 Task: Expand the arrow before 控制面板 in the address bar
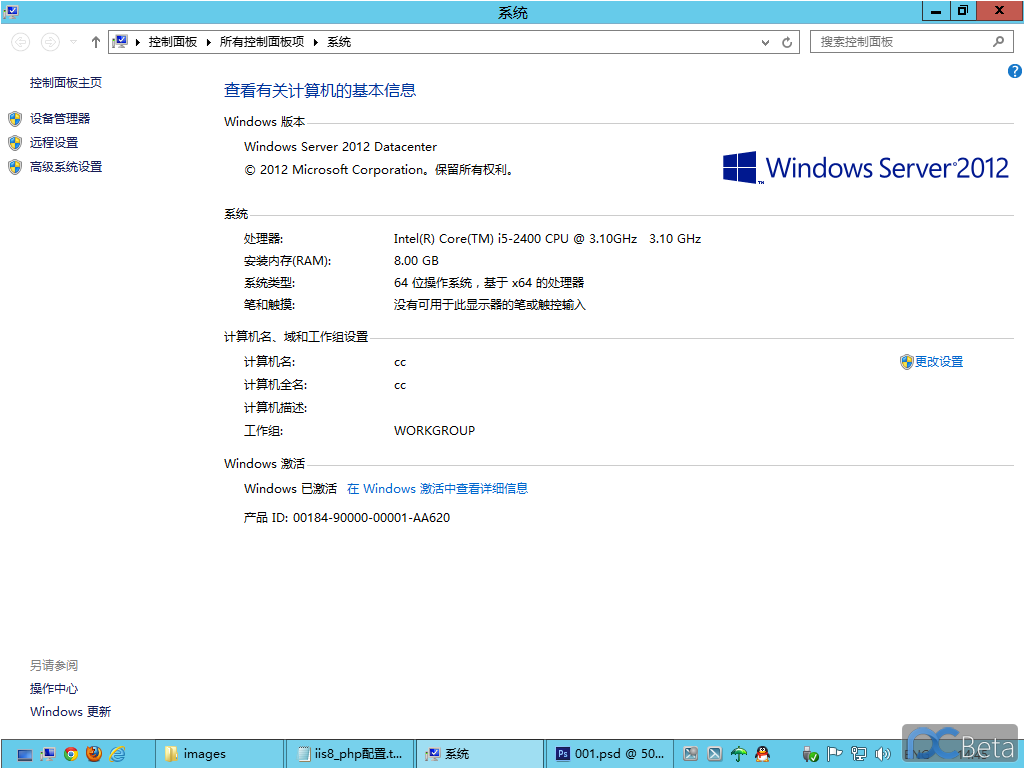138,42
